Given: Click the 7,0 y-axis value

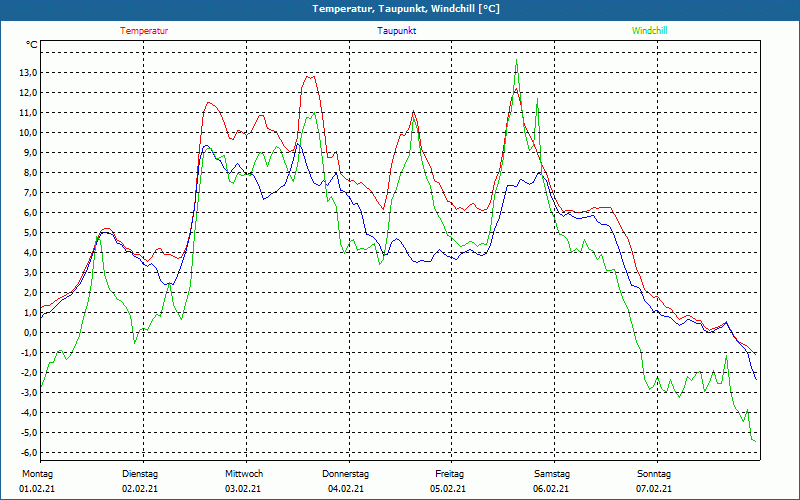Looking at the screenshot, I should point(30,193).
